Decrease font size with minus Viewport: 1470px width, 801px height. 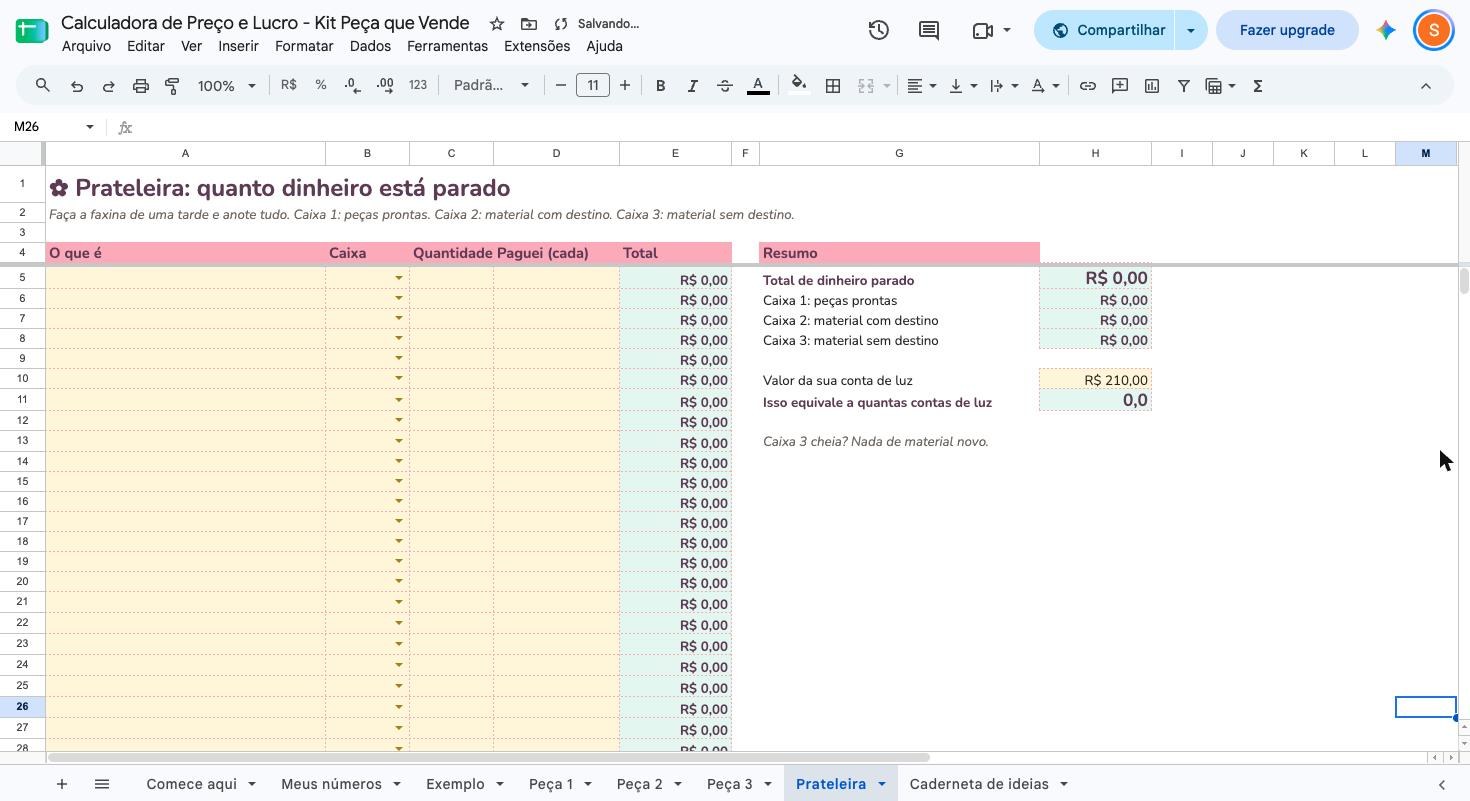tap(561, 86)
